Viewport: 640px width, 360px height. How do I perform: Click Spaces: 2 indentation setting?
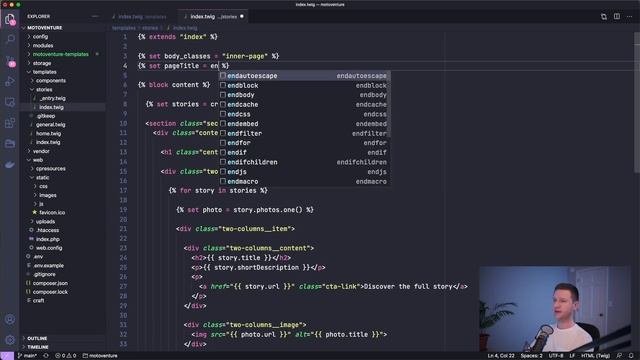click(531, 356)
